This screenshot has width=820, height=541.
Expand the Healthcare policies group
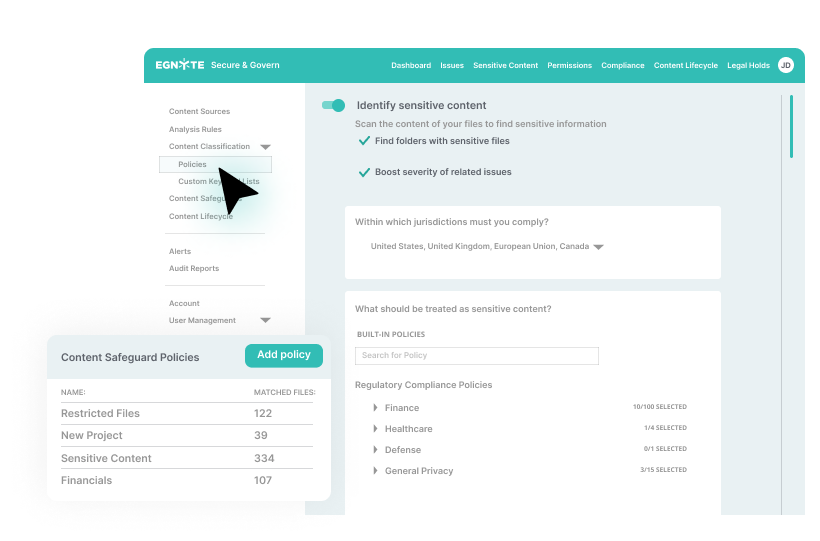coord(376,429)
